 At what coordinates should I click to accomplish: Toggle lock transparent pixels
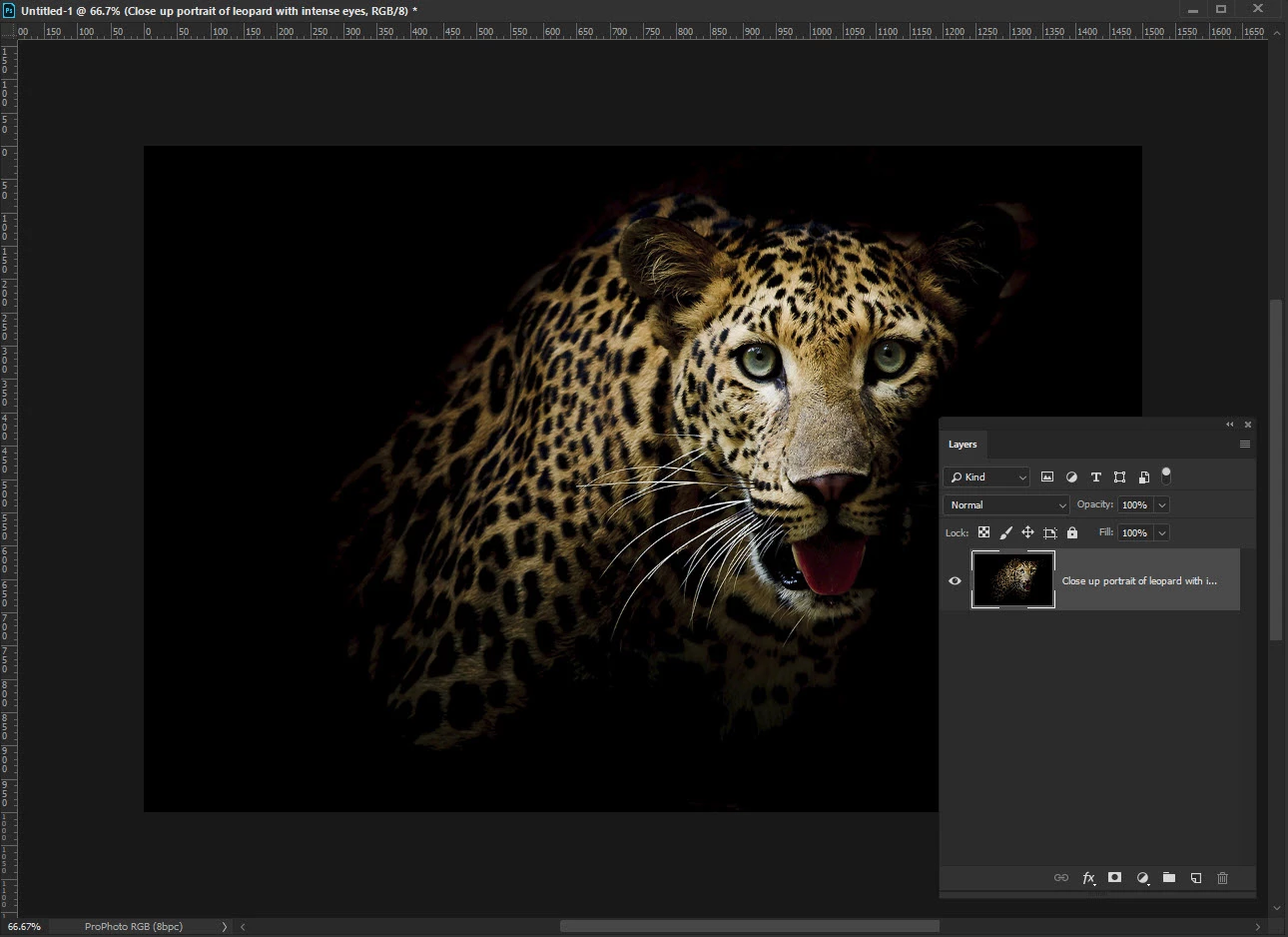pyautogui.click(x=983, y=532)
